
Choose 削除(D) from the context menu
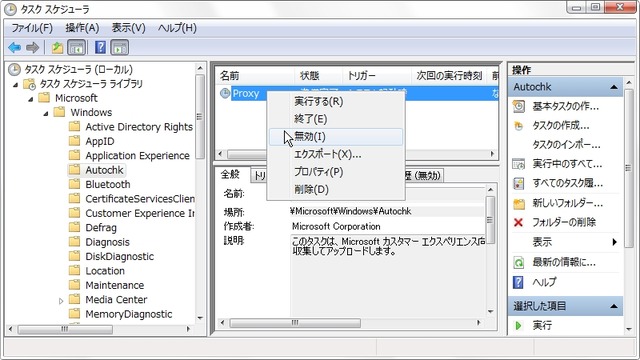coord(336,189)
